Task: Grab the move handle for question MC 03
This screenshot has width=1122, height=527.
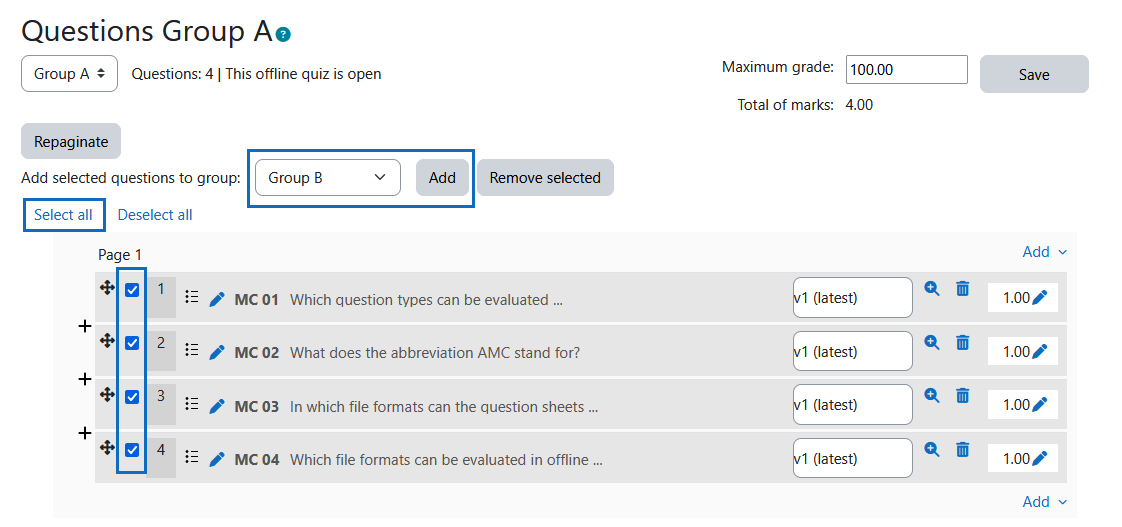Action: 107,395
